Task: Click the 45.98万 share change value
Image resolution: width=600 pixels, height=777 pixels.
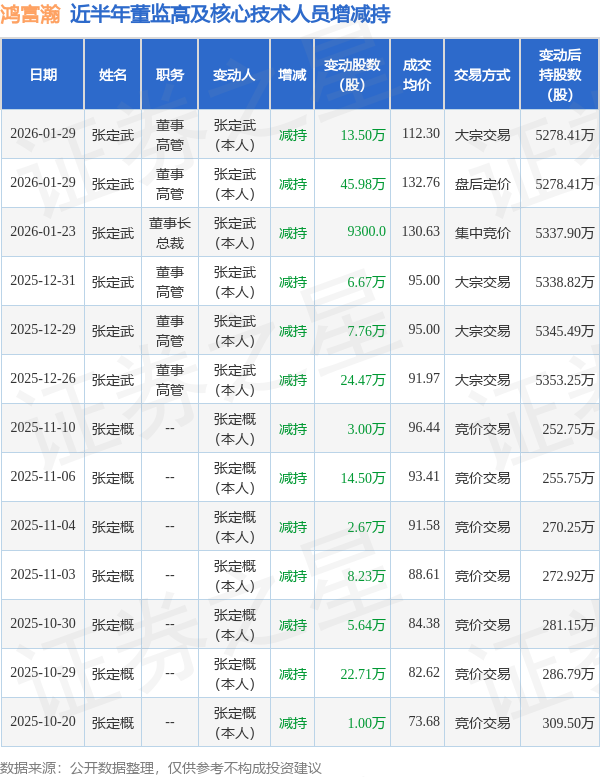Action: [363, 184]
